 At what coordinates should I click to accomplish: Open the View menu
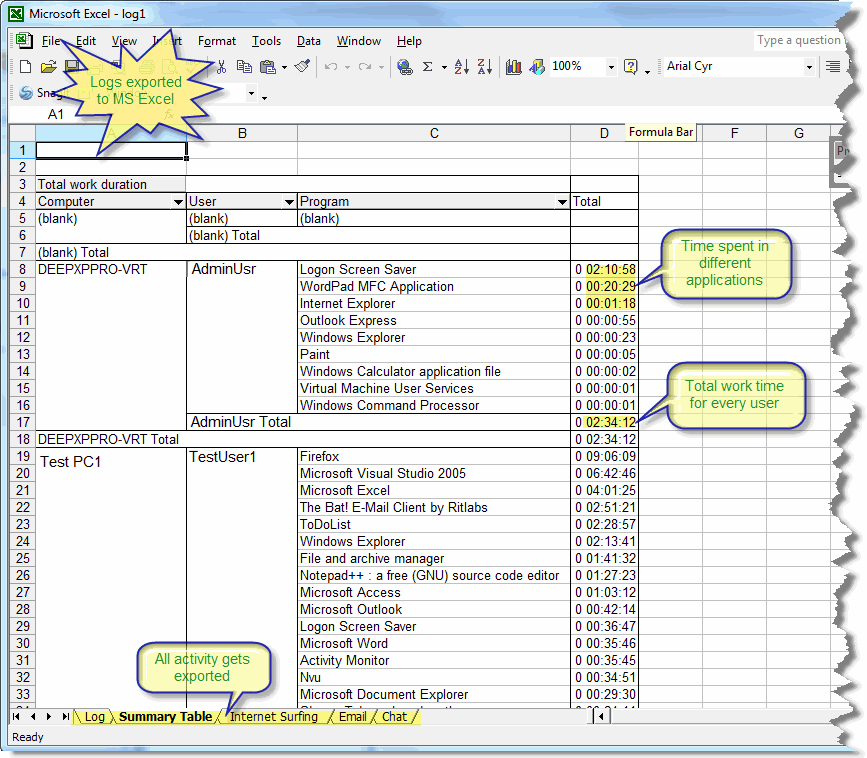coord(124,41)
